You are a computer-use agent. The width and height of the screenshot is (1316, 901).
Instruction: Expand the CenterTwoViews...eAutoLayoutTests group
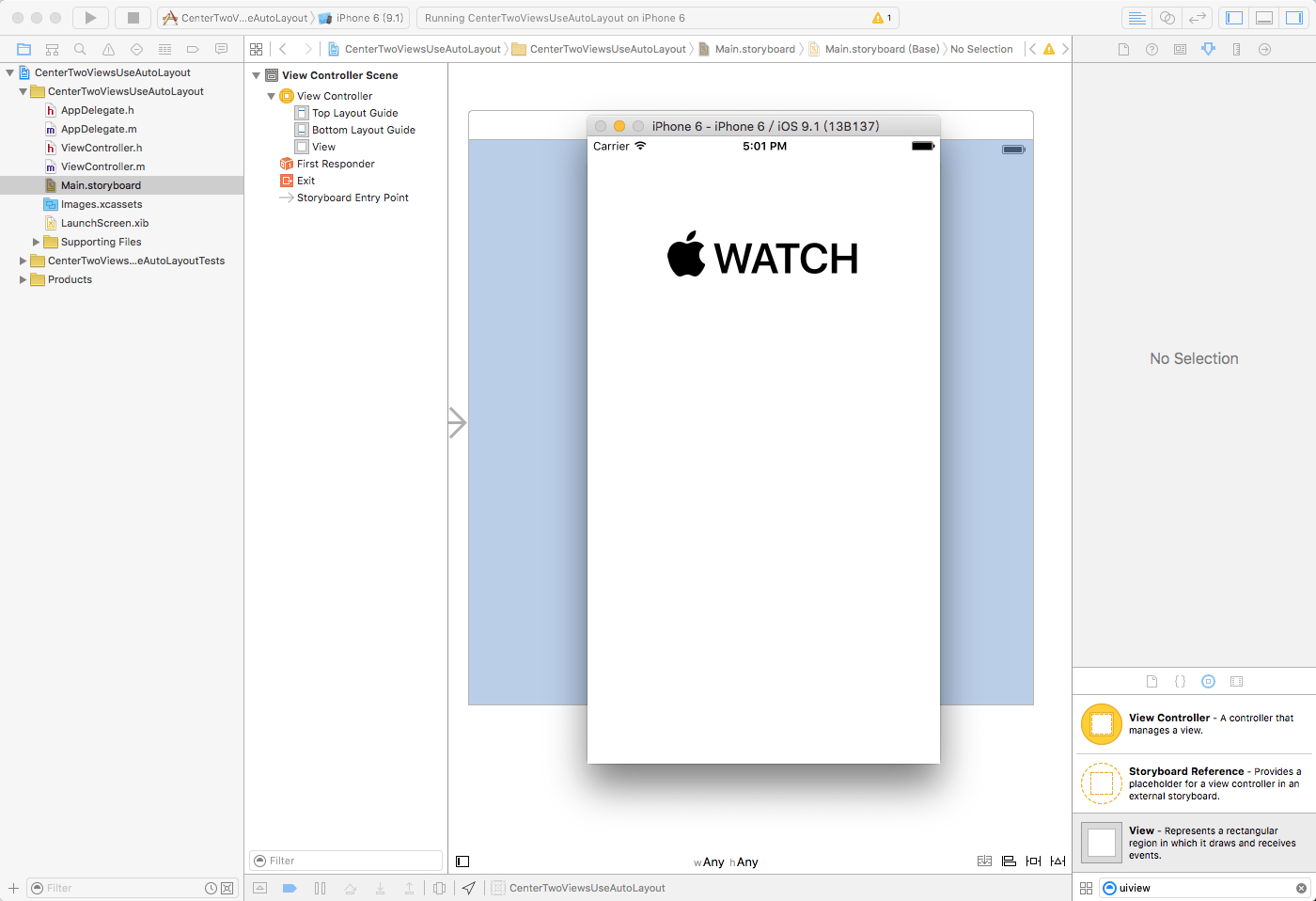point(23,261)
